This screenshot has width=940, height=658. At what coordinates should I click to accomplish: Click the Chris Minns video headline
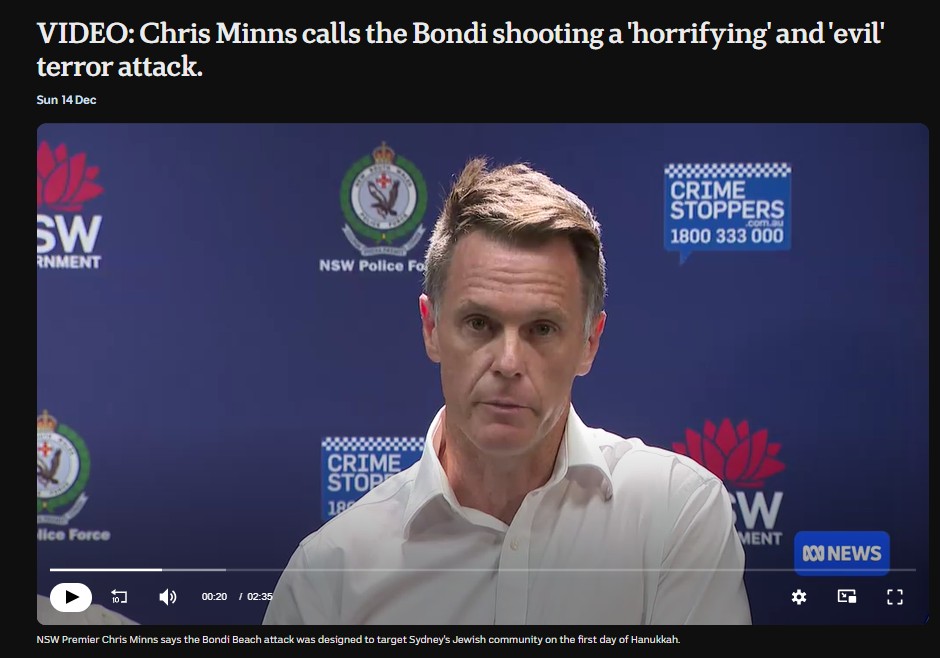(460, 50)
